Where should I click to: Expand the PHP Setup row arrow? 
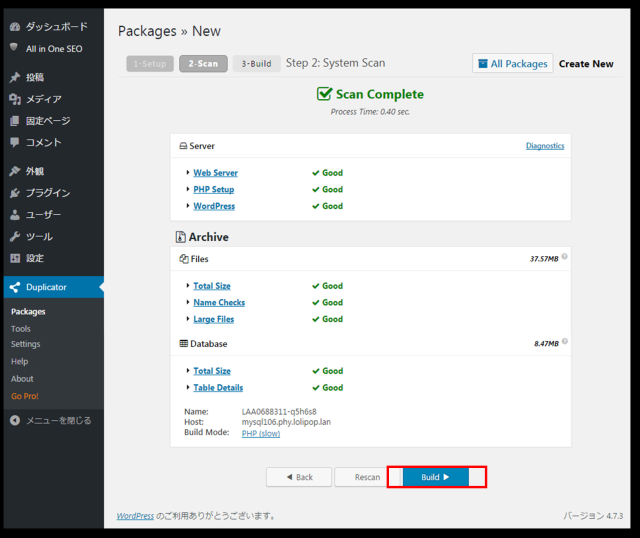[188, 189]
